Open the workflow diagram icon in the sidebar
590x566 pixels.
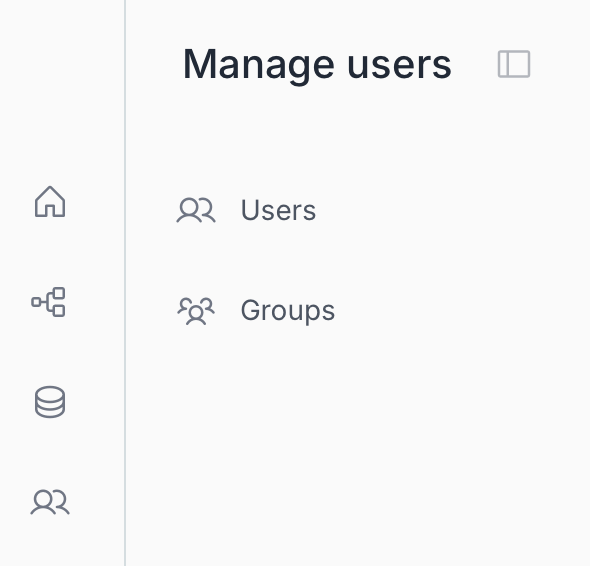[x=49, y=302]
